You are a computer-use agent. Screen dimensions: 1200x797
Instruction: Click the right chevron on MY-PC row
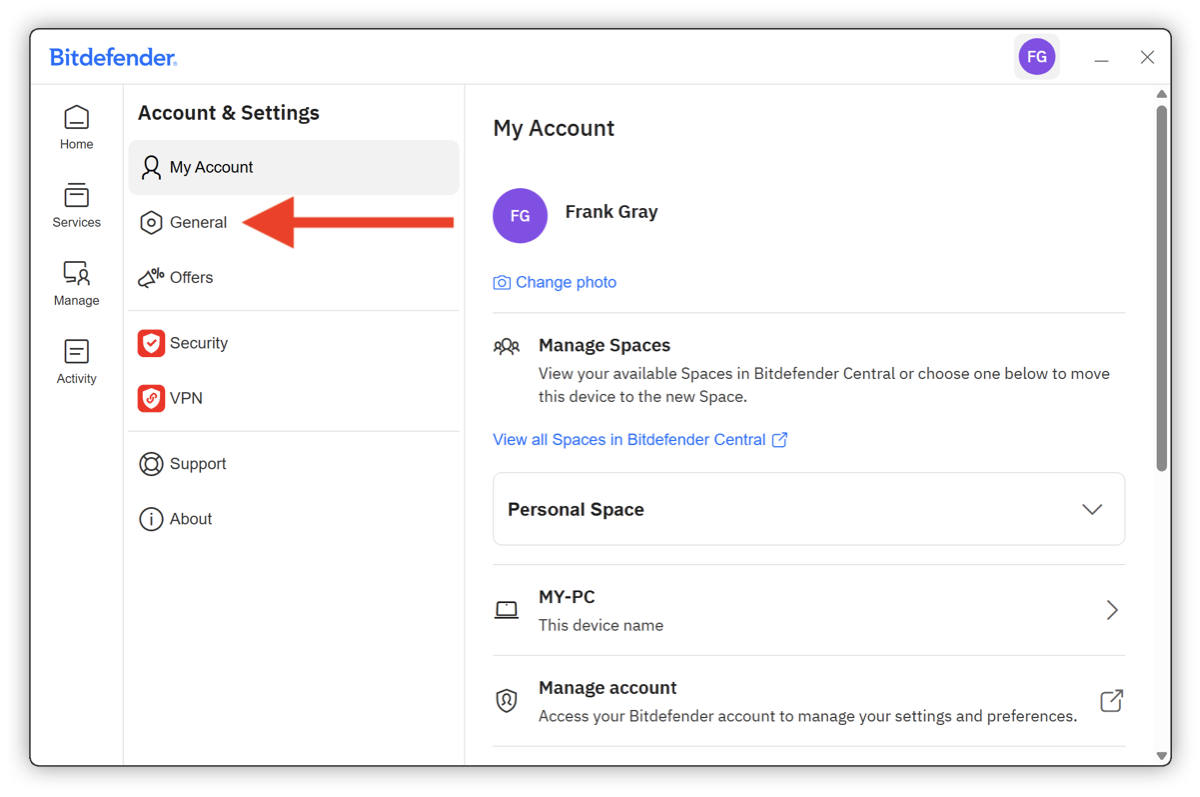pos(1112,610)
